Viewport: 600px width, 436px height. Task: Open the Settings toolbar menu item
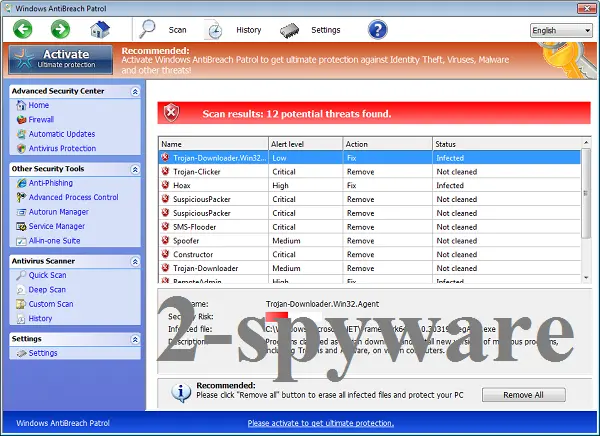[x=326, y=30]
